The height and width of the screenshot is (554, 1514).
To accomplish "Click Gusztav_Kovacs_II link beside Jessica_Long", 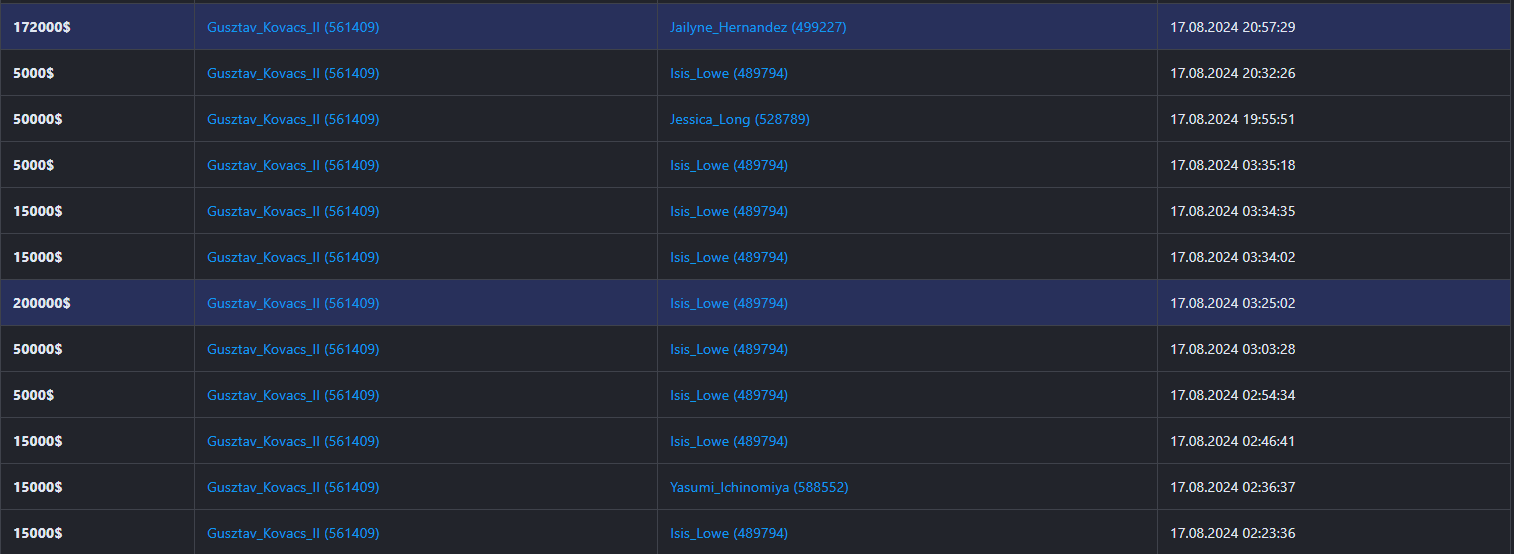I will 292,119.
